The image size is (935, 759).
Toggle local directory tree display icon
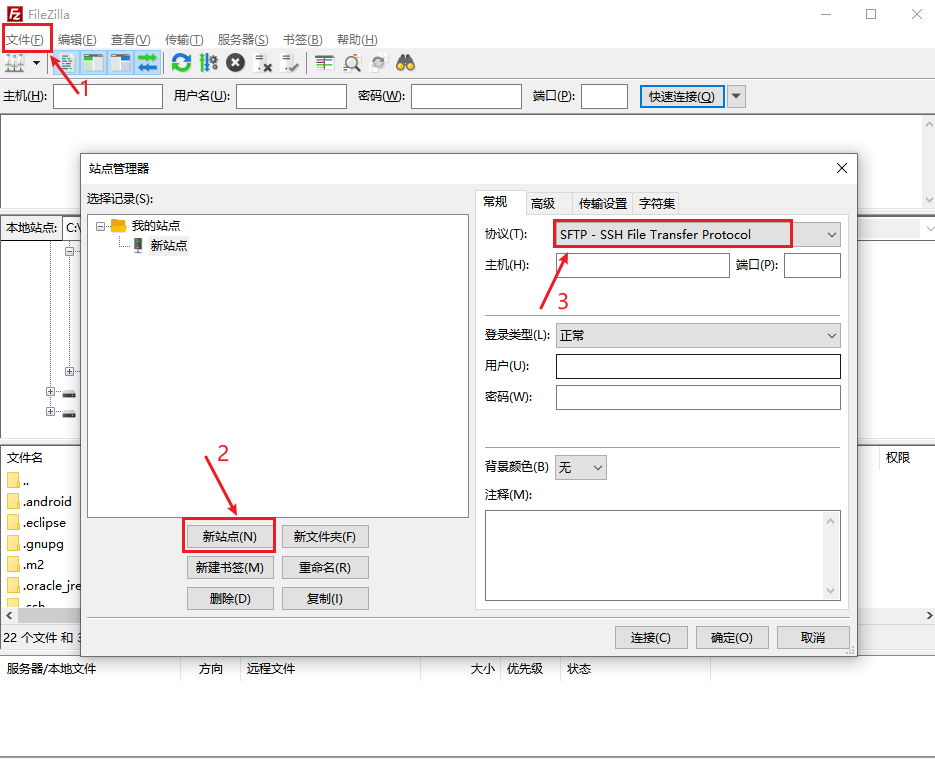pos(94,63)
